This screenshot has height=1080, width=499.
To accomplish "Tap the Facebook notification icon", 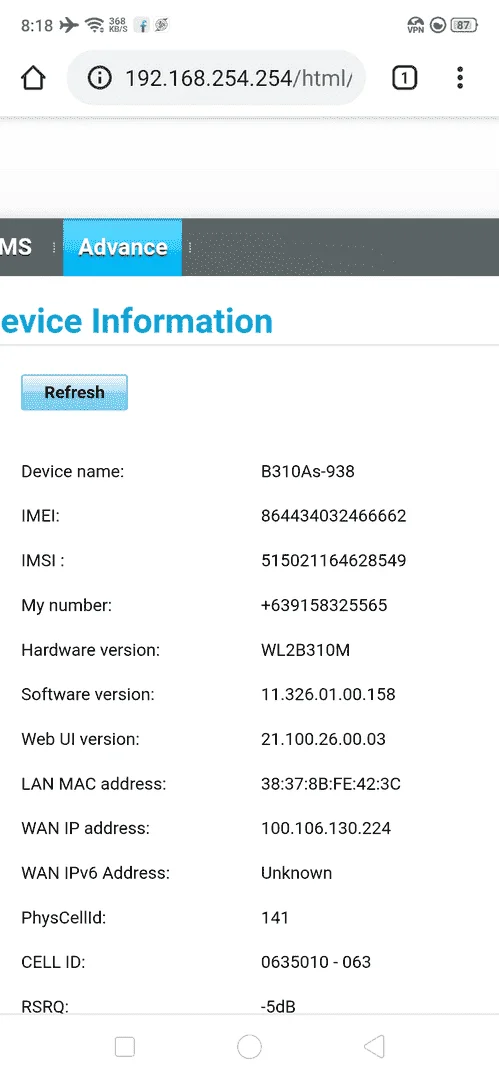I will pyautogui.click(x=143, y=25).
